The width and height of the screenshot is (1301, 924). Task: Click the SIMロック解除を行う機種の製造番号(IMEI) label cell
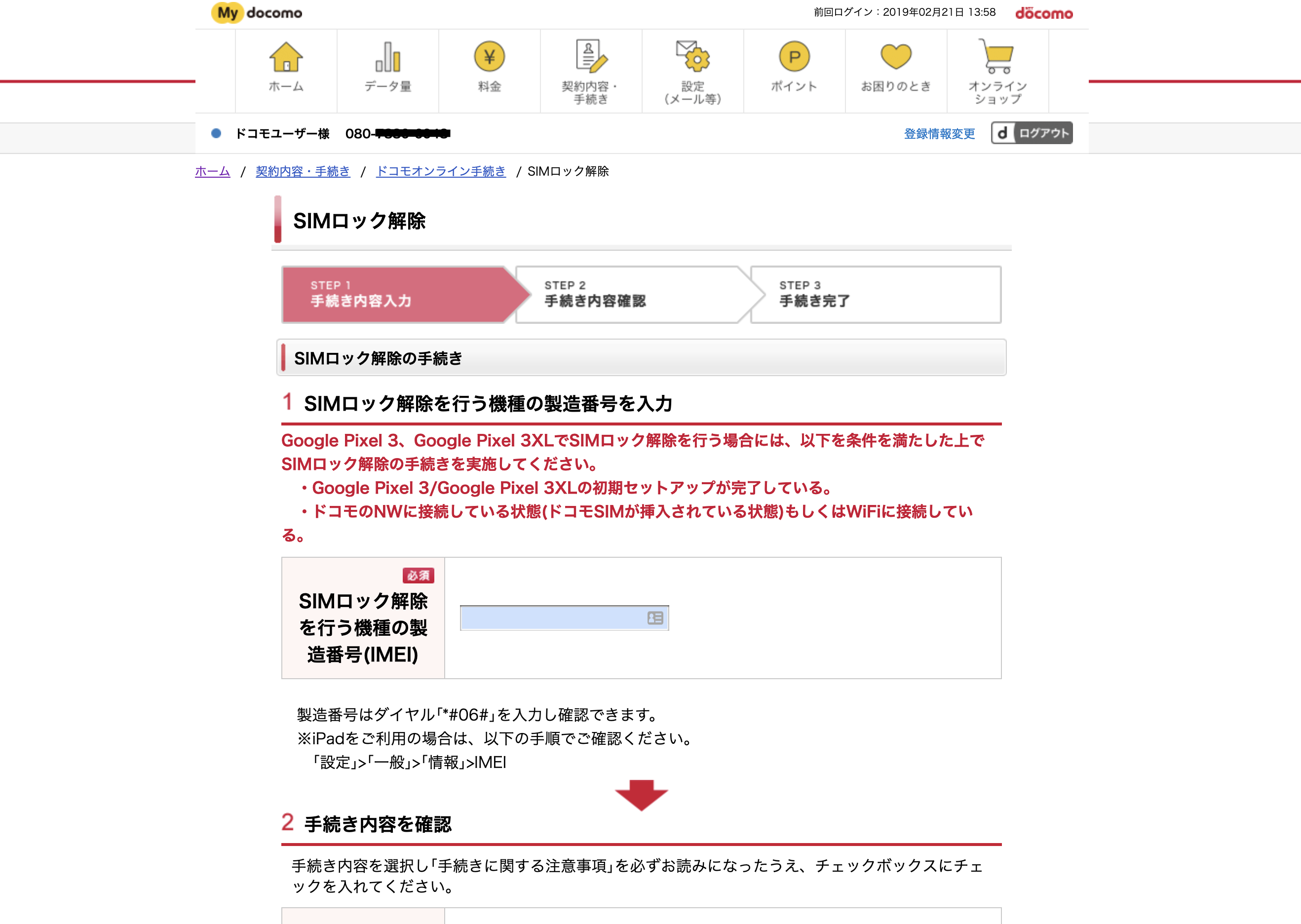(363, 618)
